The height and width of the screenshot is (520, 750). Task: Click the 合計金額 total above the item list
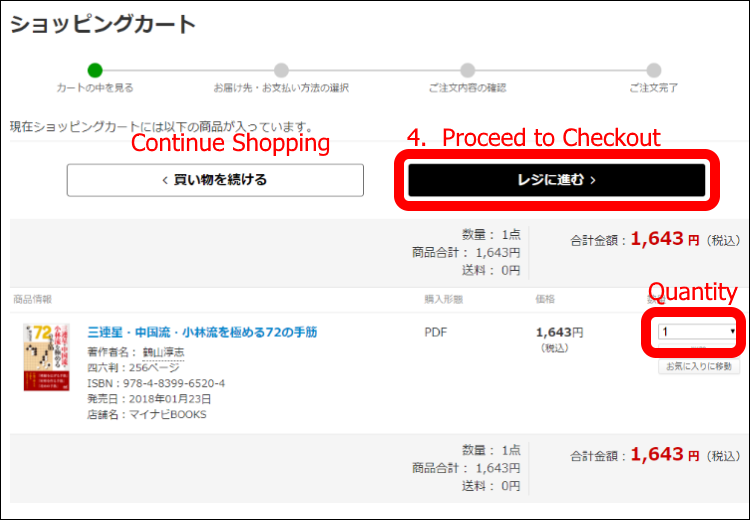(x=655, y=239)
